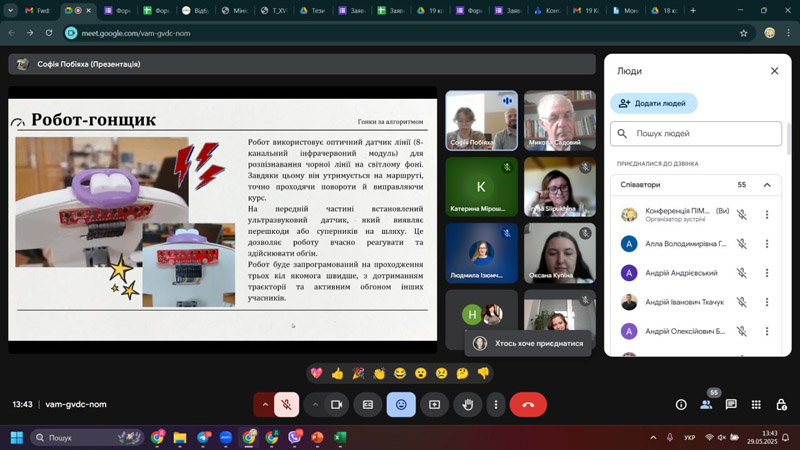Viewport: 800px width, 450px height.
Task: Close the Люди side panel
Action: point(774,71)
